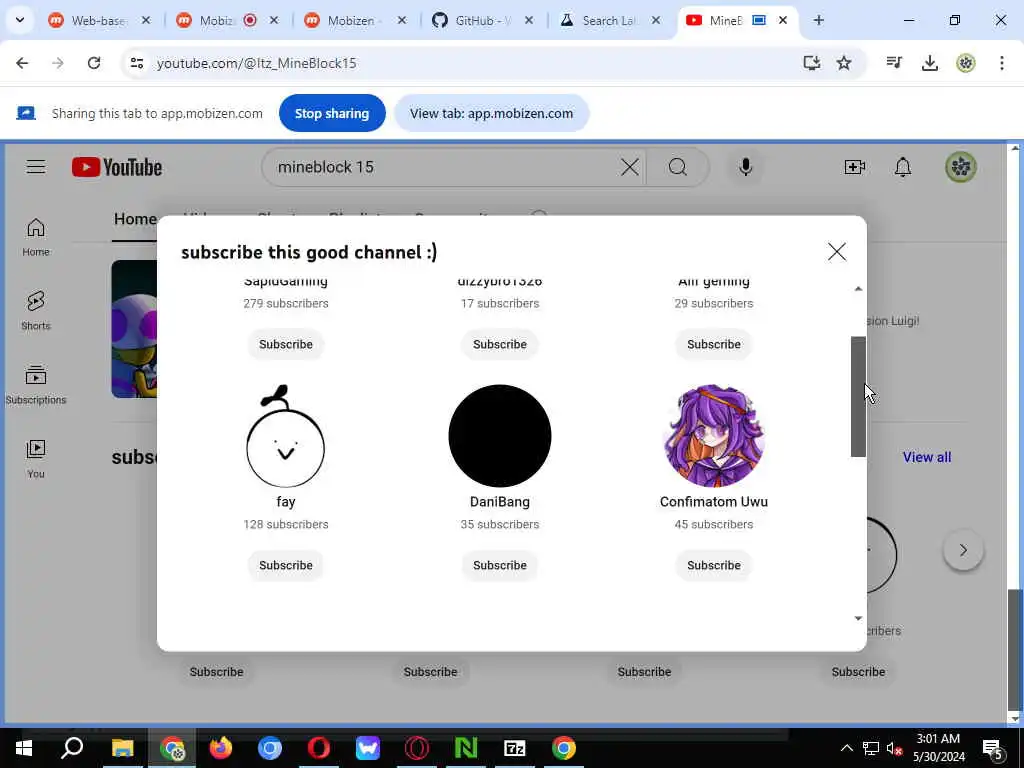Subscribe to the 29 subscribers channel
Image resolution: width=1024 pixels, height=768 pixels.
click(x=714, y=344)
